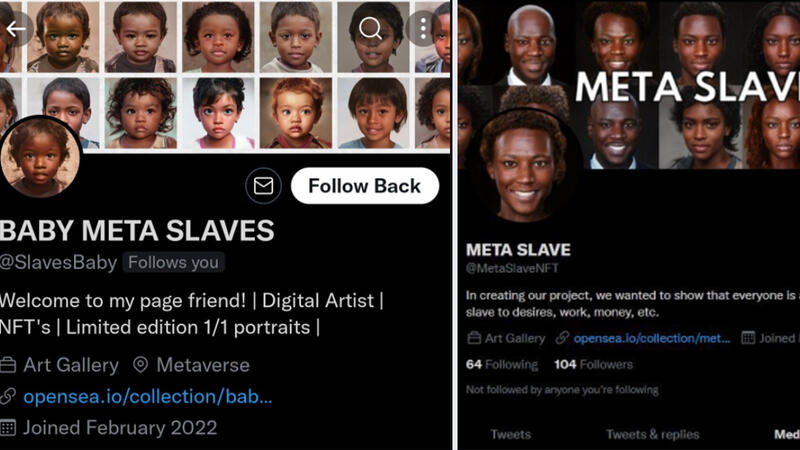The image size is (800, 450).
Task: View the 64 Following list
Action: (502, 364)
